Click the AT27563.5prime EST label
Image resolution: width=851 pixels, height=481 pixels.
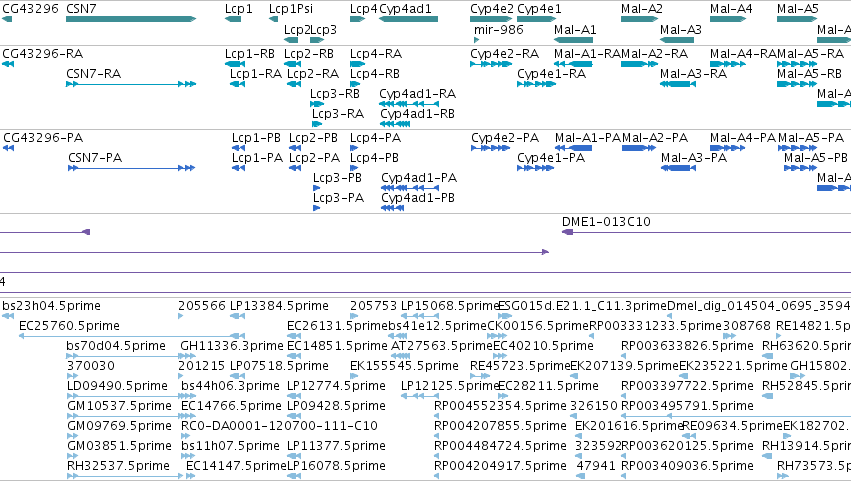coord(441,346)
